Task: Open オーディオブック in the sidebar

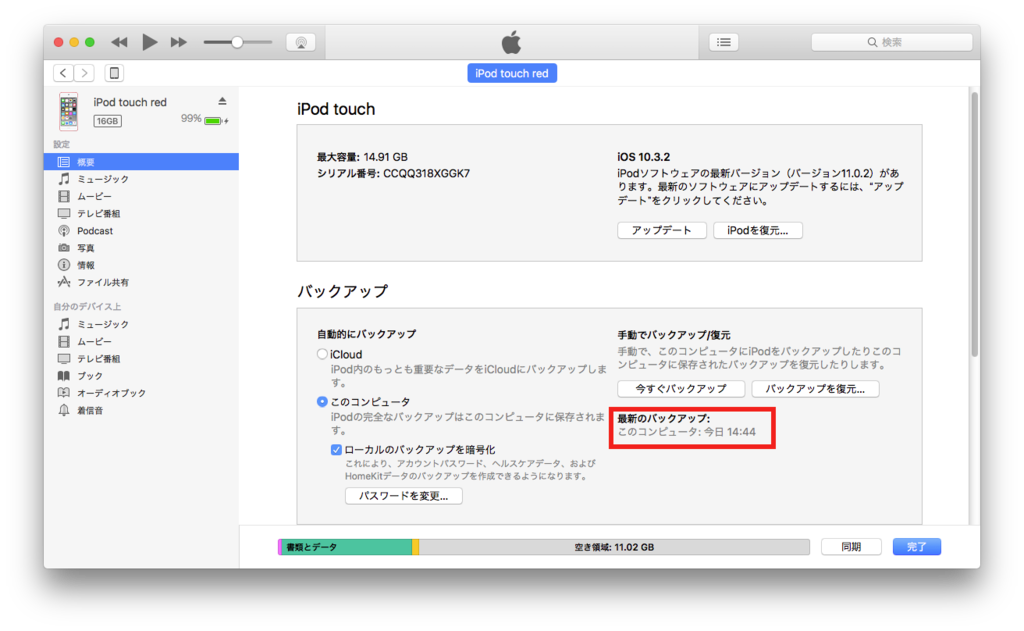Action: click(x=141, y=393)
